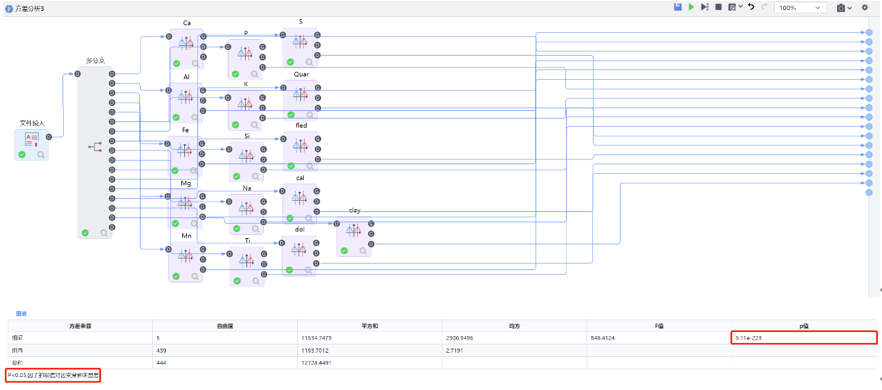882x390 pixels.
Task: Expand the log view dropdown arrow in toolbar
Action: tap(740, 7)
